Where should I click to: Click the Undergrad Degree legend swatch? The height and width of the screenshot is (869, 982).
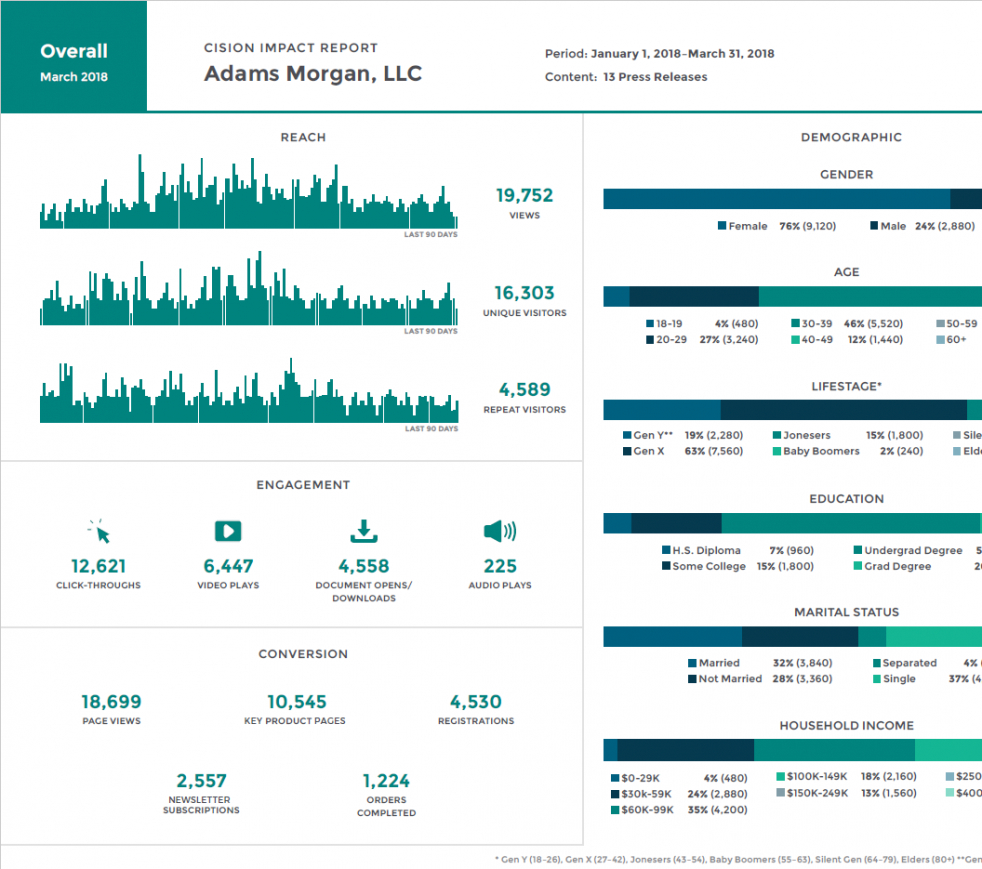tap(858, 550)
